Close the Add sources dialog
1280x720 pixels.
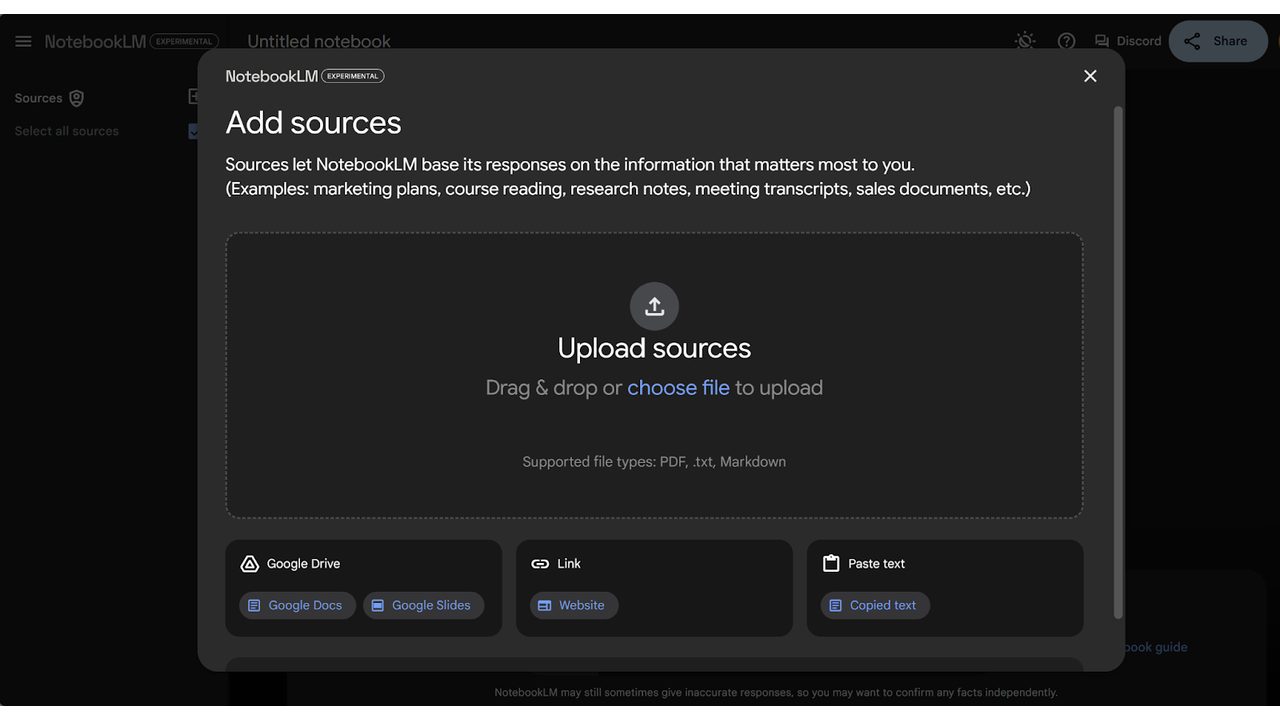click(1090, 76)
